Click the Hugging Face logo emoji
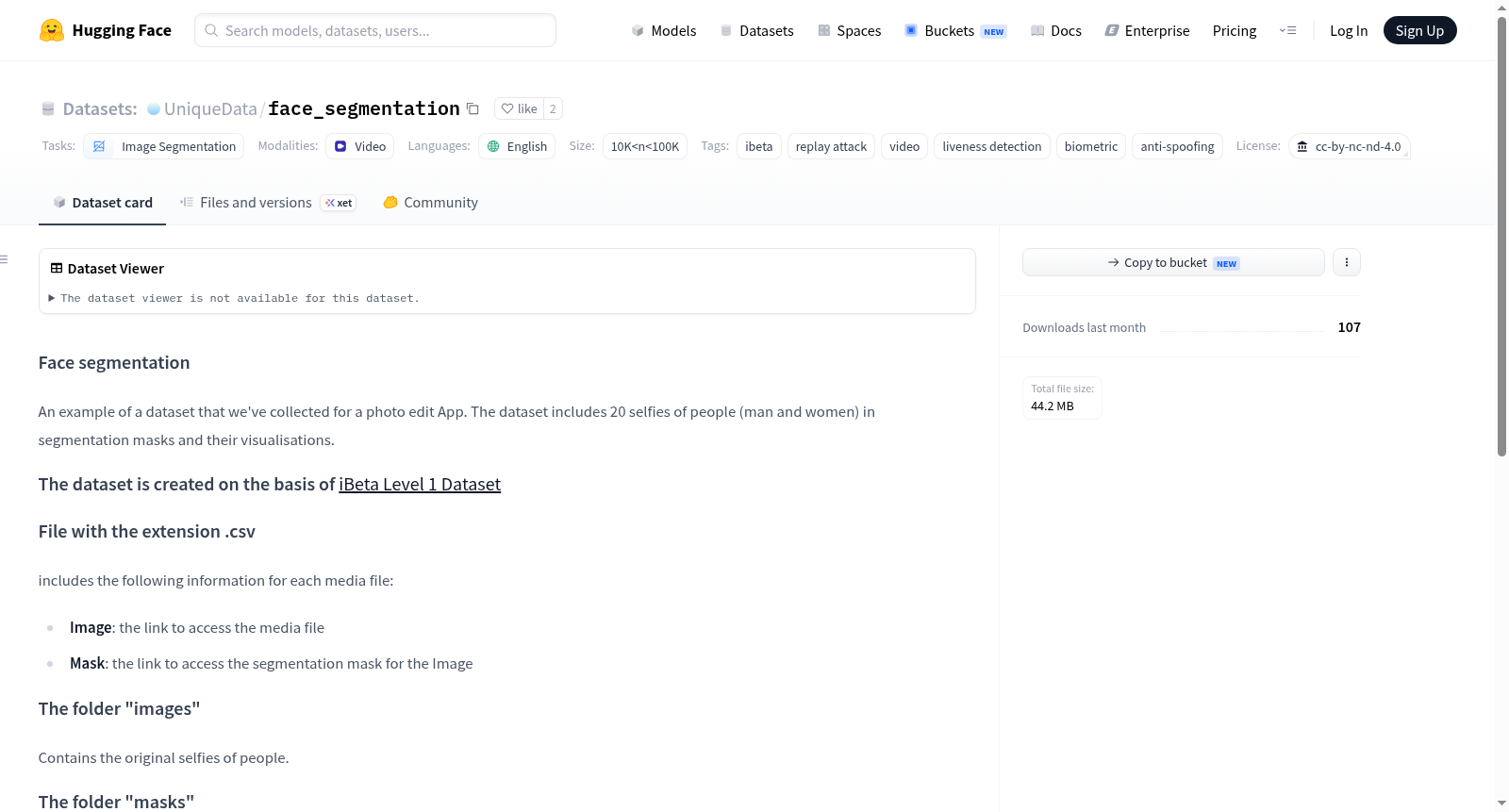The height and width of the screenshot is (812, 1509). tap(52, 30)
